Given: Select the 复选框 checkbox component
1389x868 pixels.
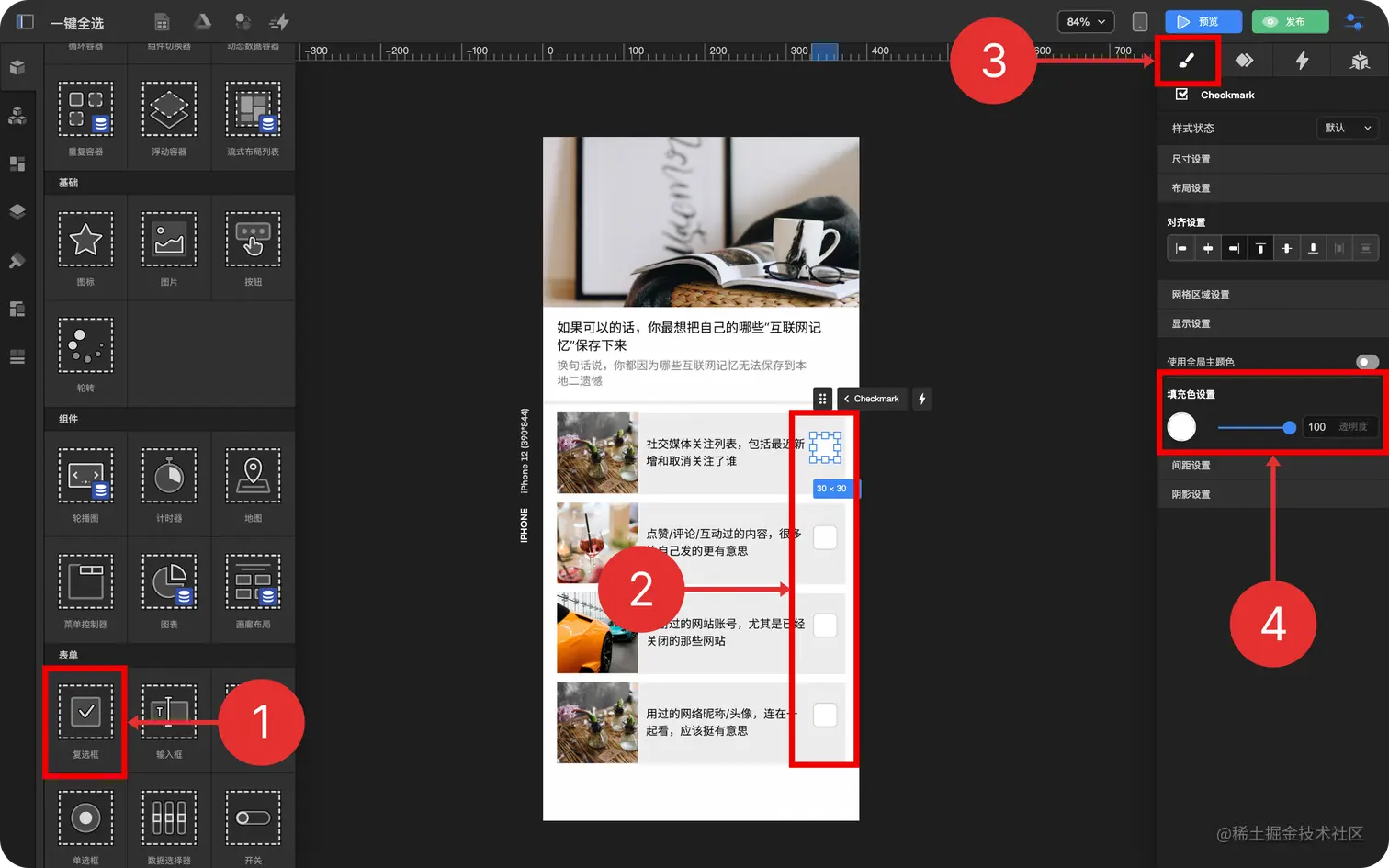Looking at the screenshot, I should 85,720.
